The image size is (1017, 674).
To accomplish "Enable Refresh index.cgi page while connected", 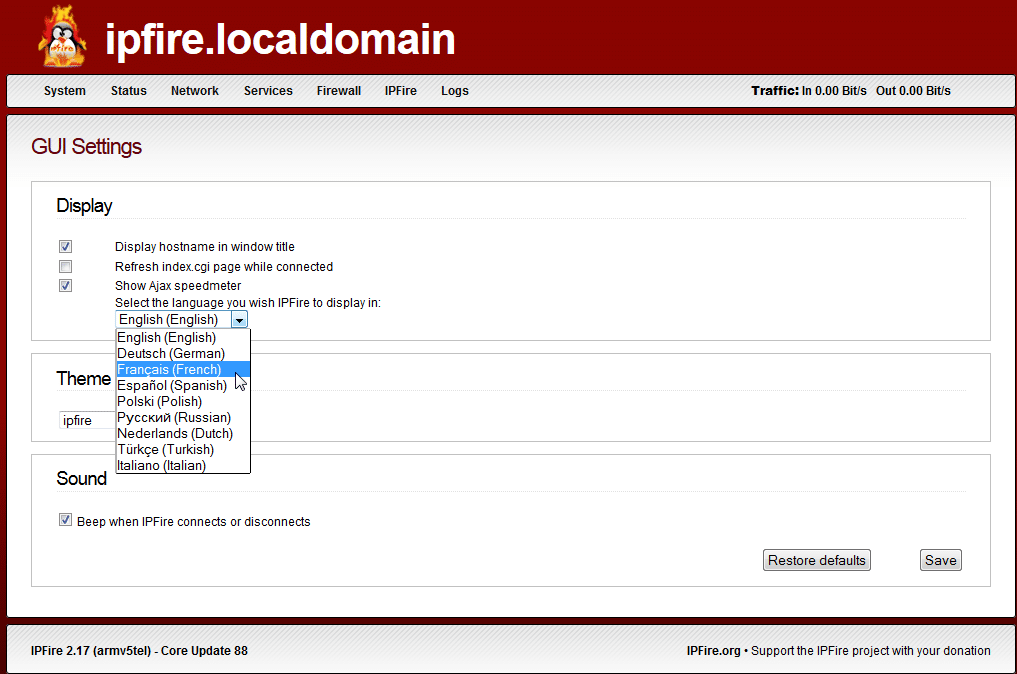I will tap(66, 267).
